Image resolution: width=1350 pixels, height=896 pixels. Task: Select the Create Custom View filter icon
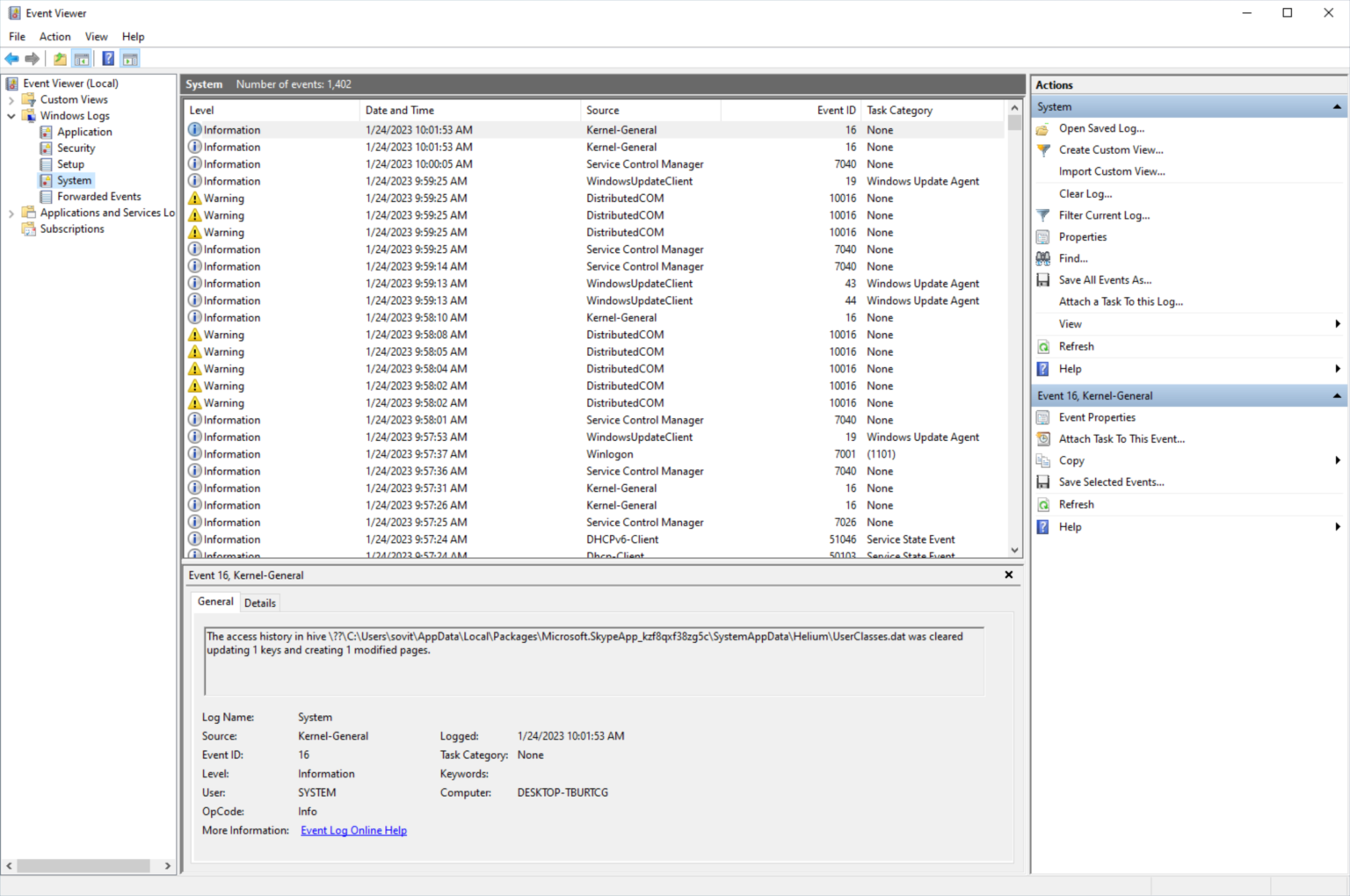1042,149
